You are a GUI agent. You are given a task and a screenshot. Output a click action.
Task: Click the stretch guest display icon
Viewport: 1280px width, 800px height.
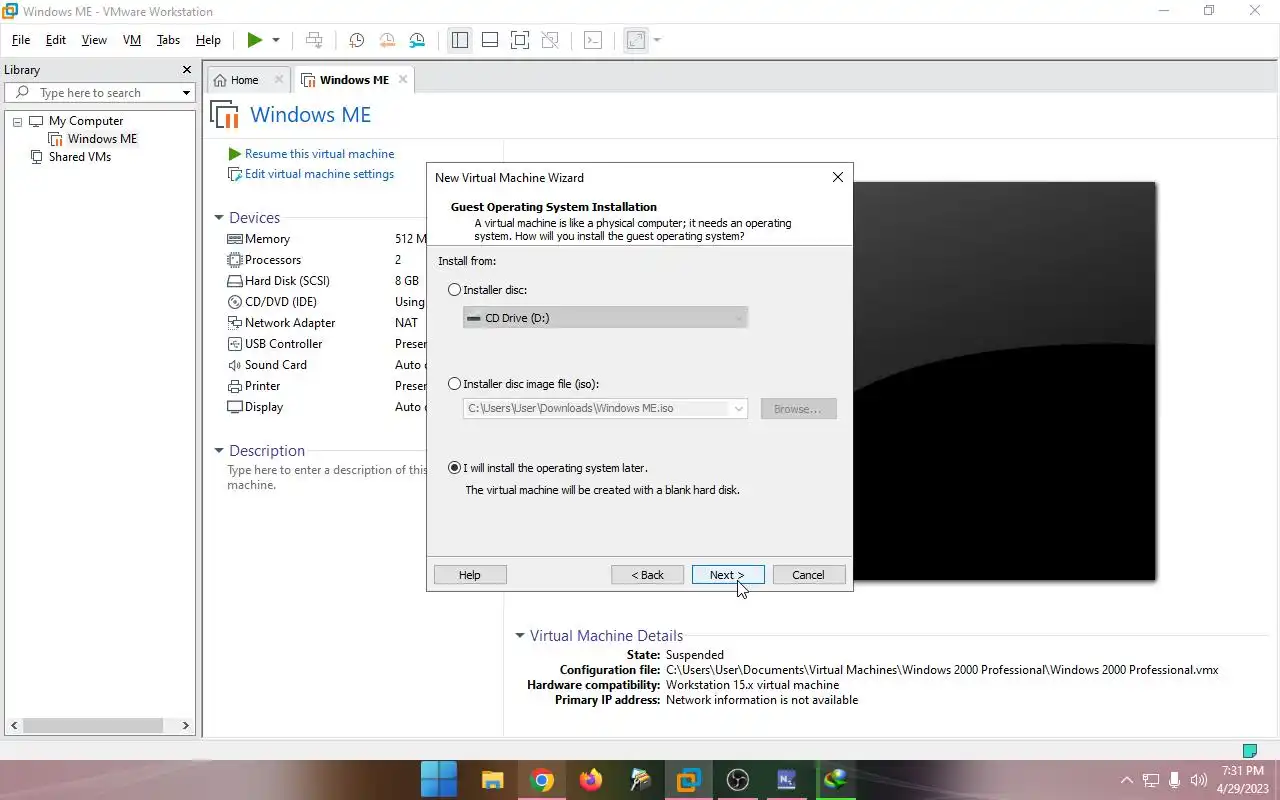click(635, 40)
